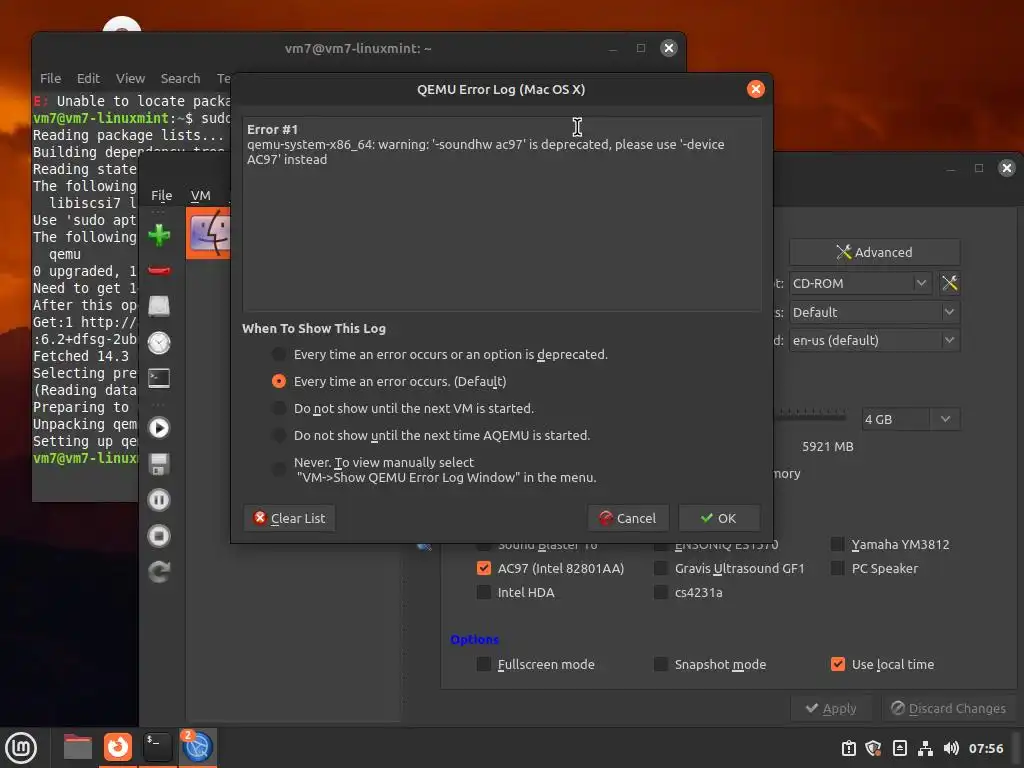Click the notes tray icon beside shield

(x=899, y=748)
